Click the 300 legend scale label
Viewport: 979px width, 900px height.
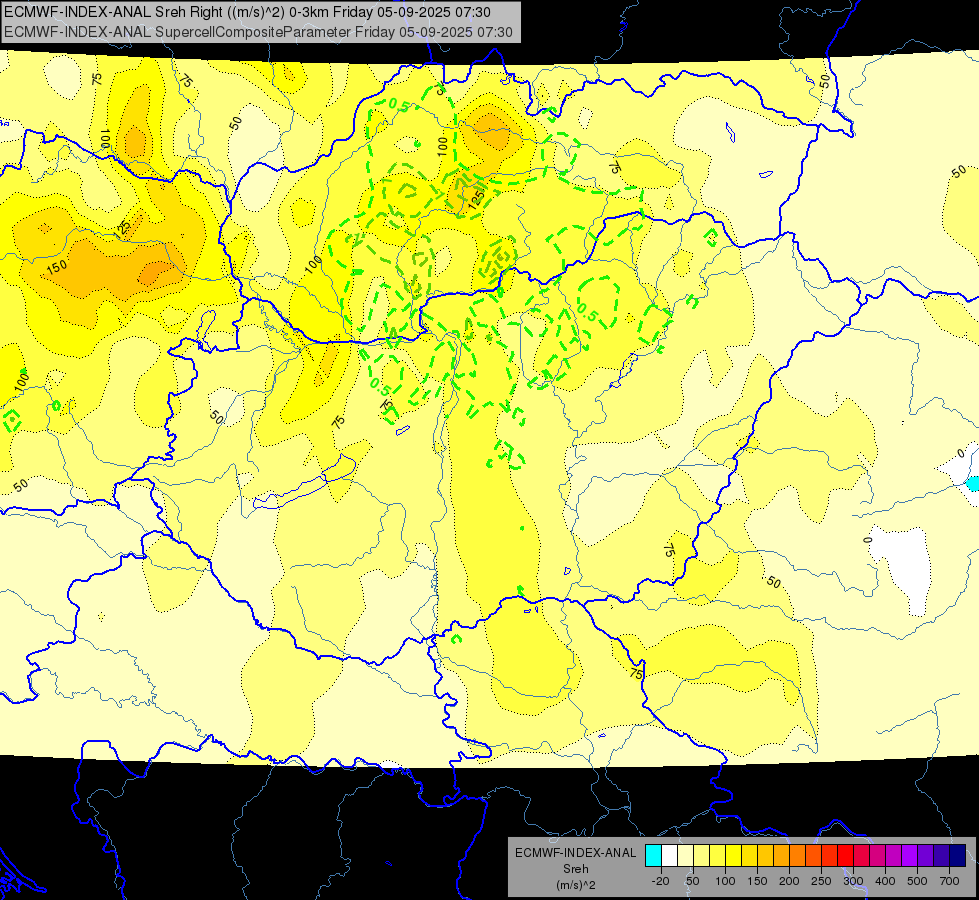tap(854, 881)
